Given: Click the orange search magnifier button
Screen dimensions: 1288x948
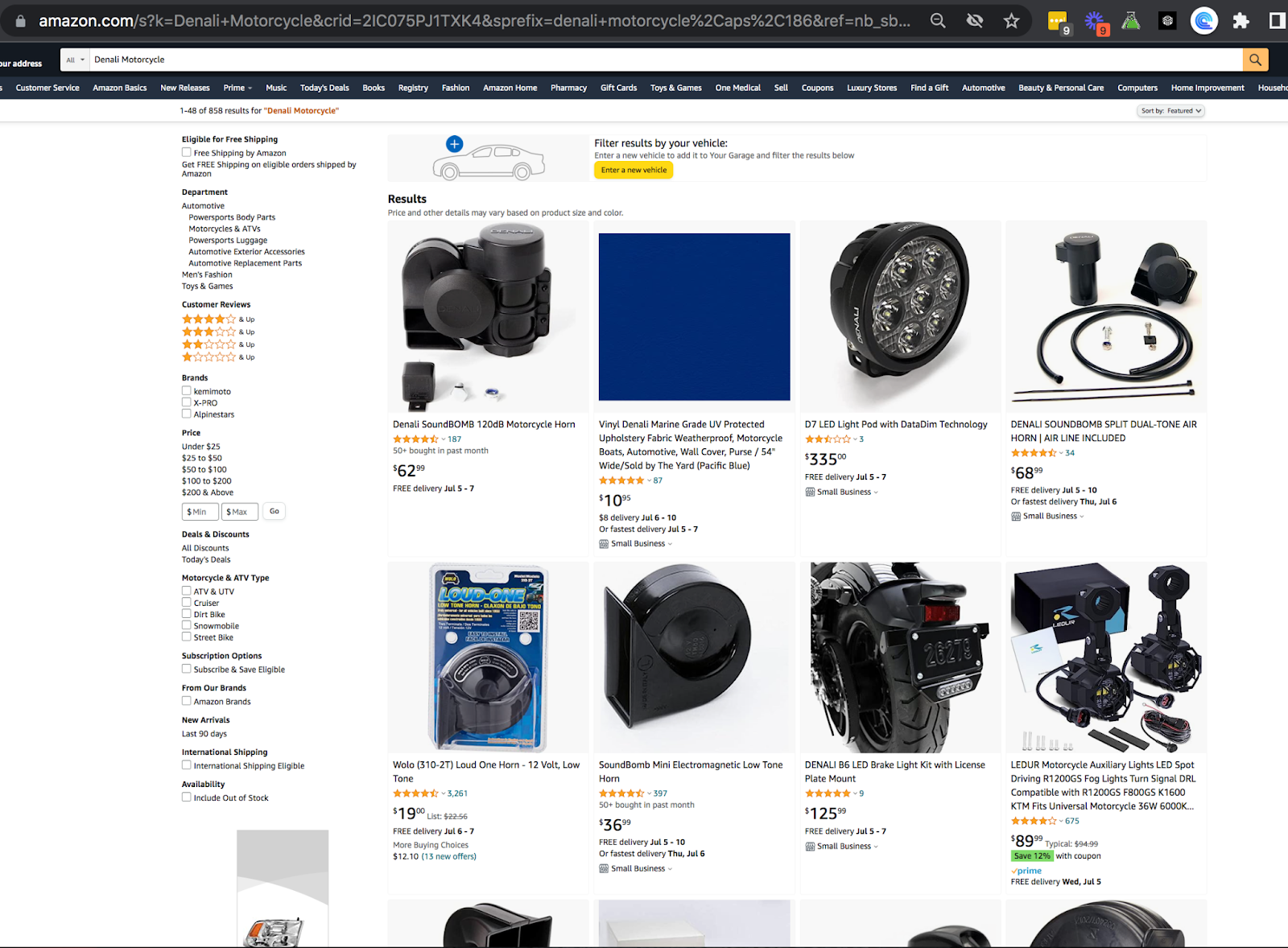Looking at the screenshot, I should tap(1255, 60).
